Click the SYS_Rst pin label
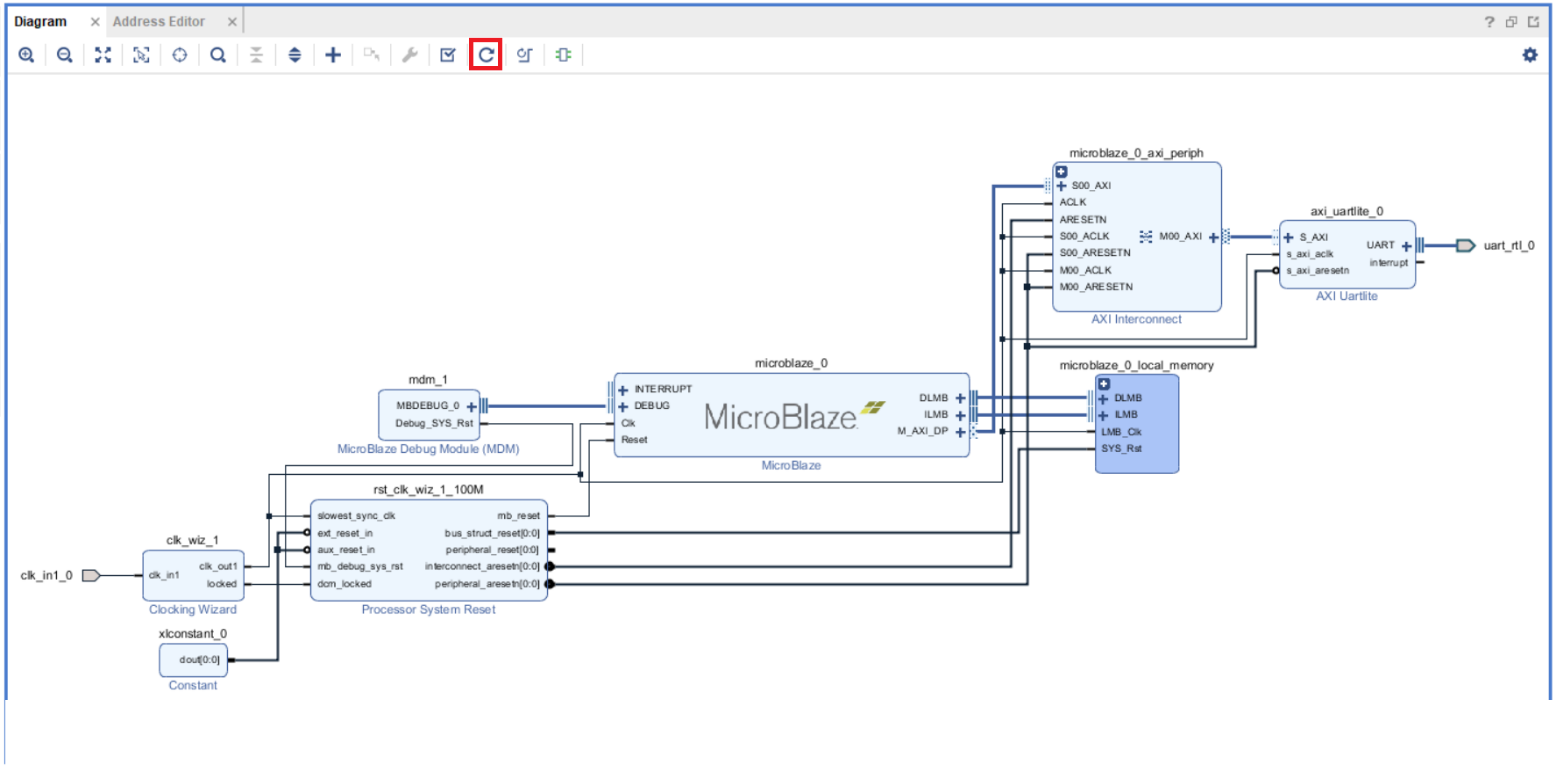This screenshot has height=766, width=1556. pyautogui.click(x=1121, y=449)
